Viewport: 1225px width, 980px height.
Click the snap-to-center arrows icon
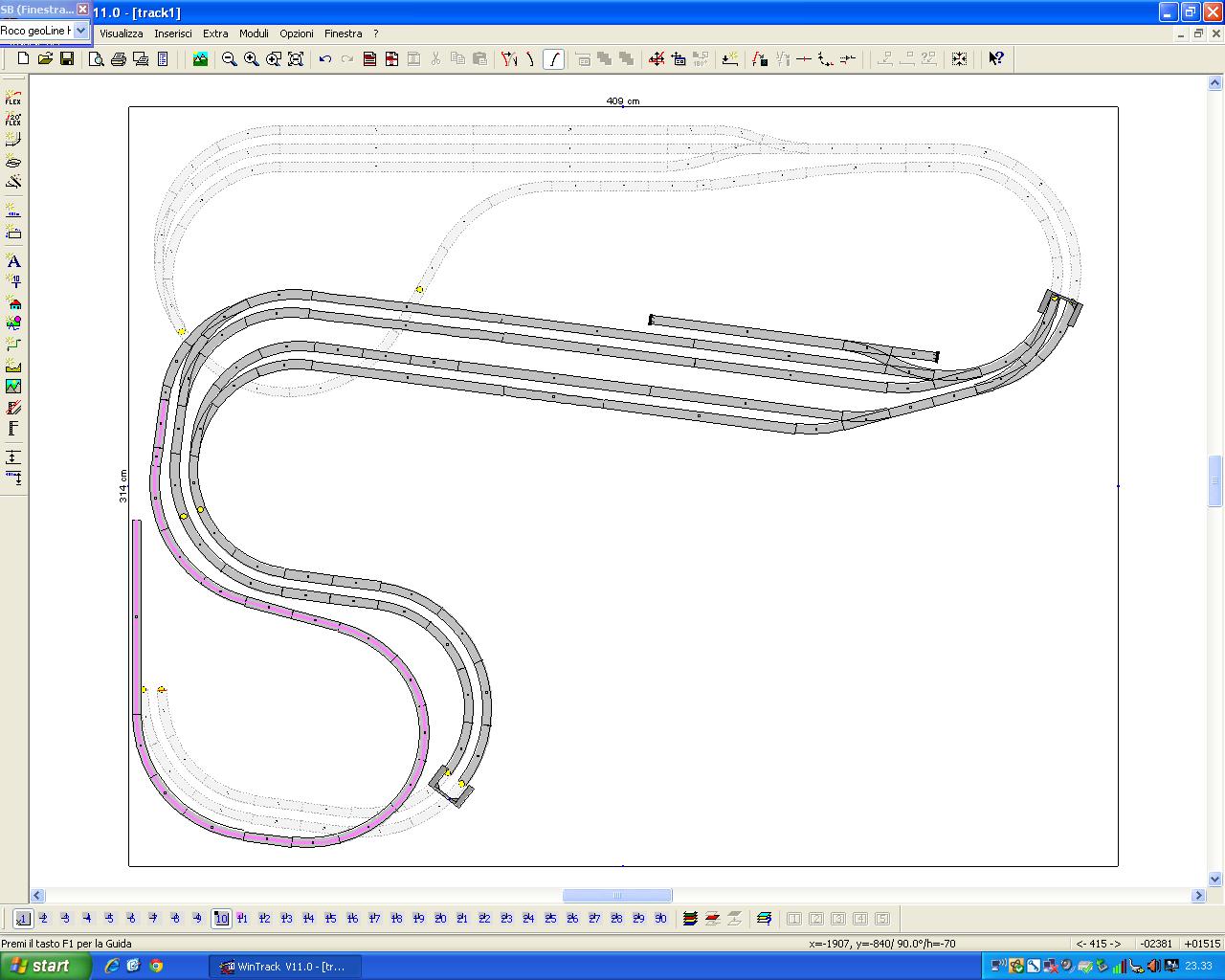click(x=959, y=58)
